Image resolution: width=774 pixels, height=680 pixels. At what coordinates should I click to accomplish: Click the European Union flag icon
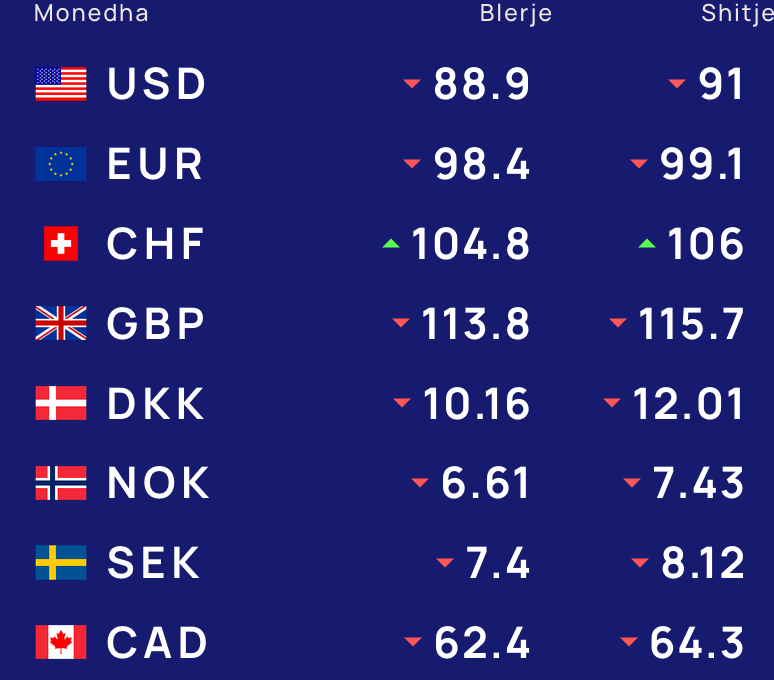coord(61,164)
